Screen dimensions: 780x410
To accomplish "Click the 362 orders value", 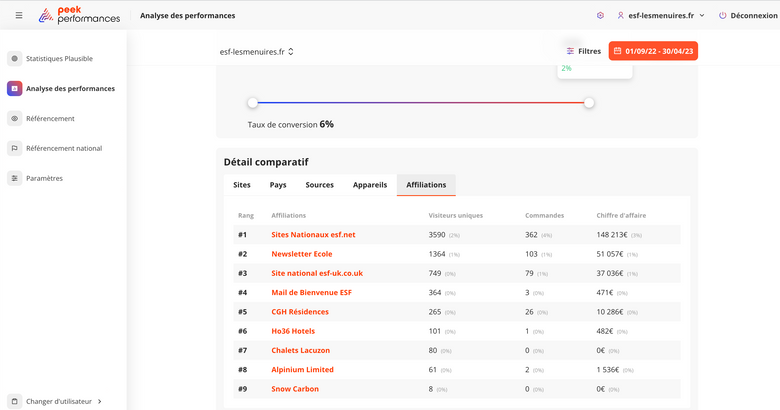I will [x=531, y=234].
